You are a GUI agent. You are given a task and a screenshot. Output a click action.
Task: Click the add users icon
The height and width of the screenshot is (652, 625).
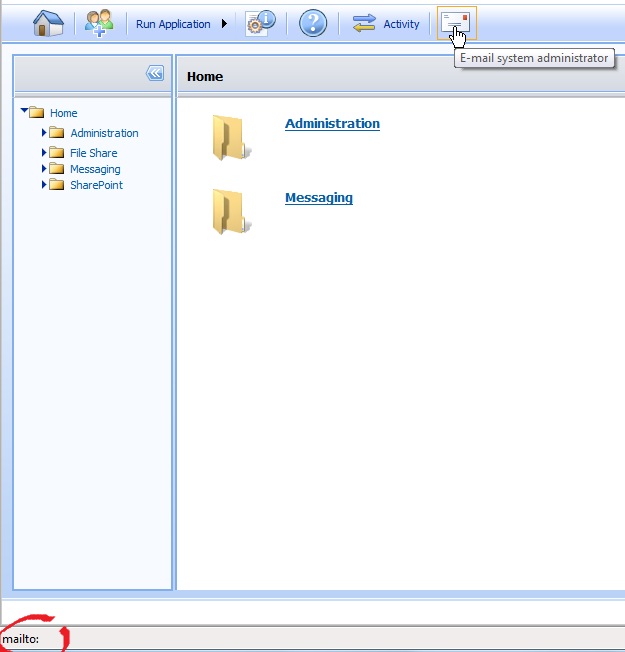tap(100, 23)
